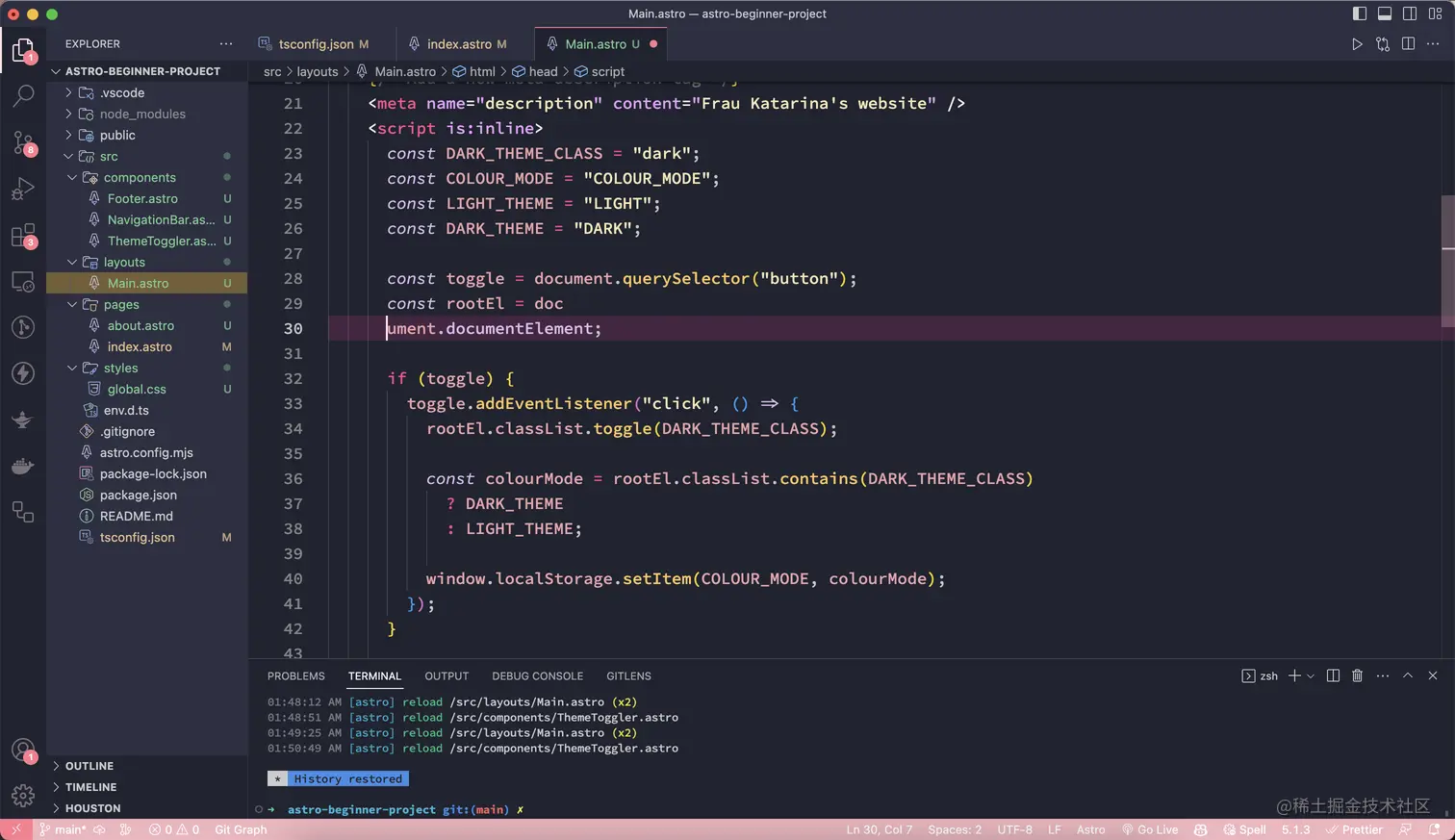Open the GitLens view in activity bar
This screenshot has width=1455, height=840.
tap(23, 327)
